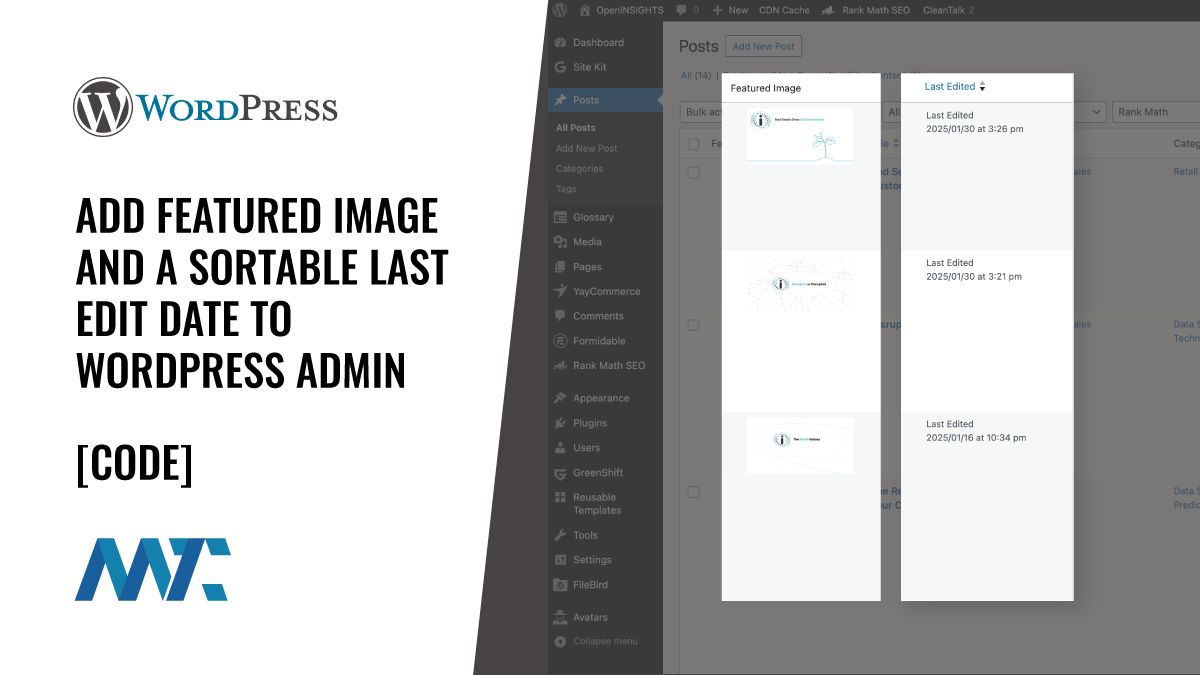Click the plus New item in admin bar

pos(730,10)
